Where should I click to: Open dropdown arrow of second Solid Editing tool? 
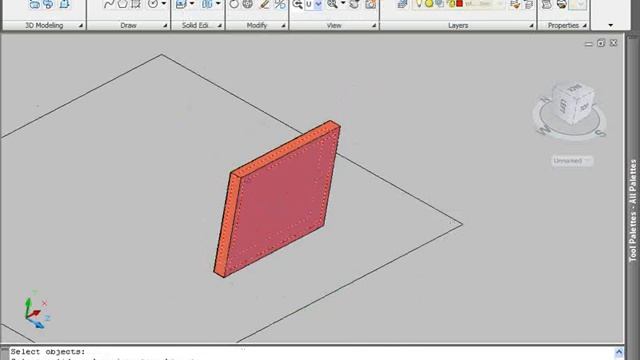click(218, 4)
